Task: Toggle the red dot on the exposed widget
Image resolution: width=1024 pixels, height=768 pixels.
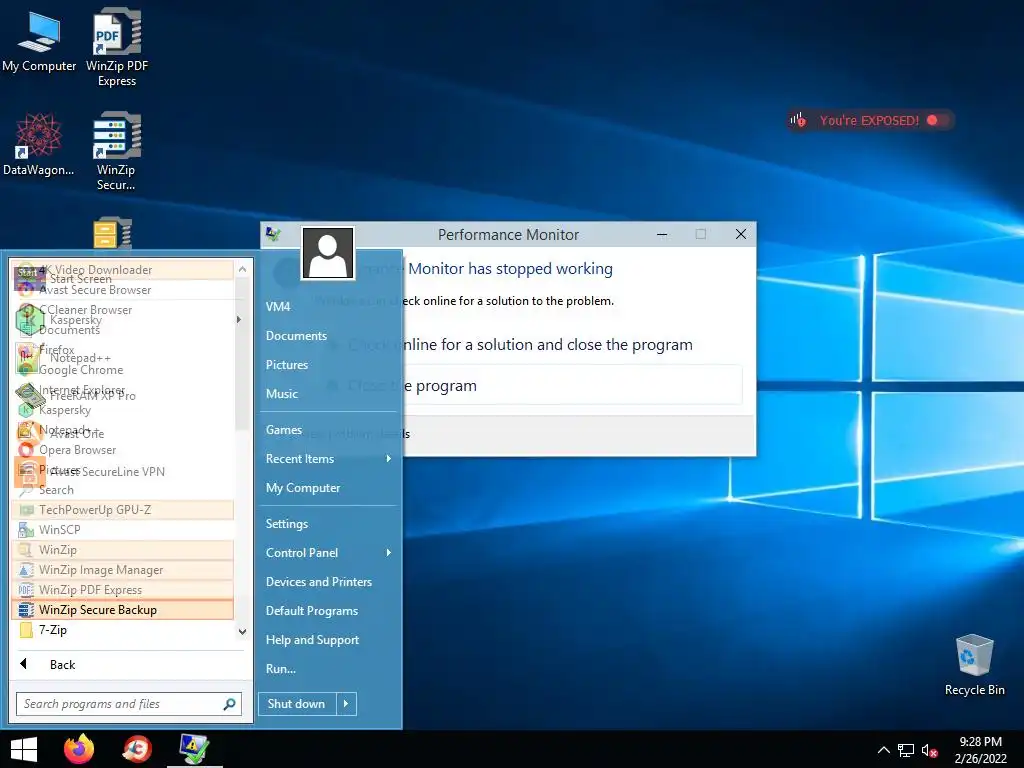Action: pos(932,120)
